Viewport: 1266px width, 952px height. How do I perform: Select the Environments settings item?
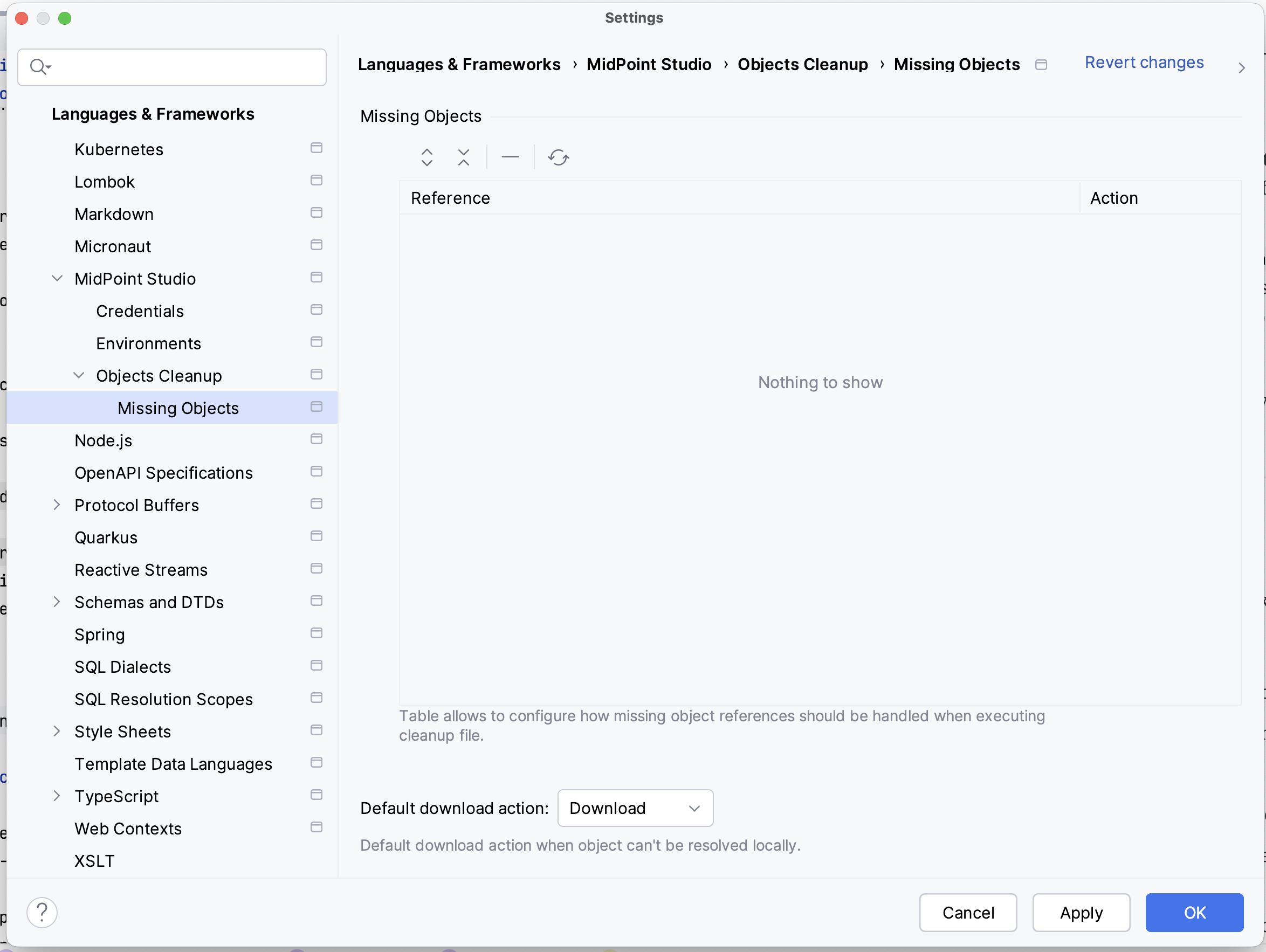click(148, 343)
